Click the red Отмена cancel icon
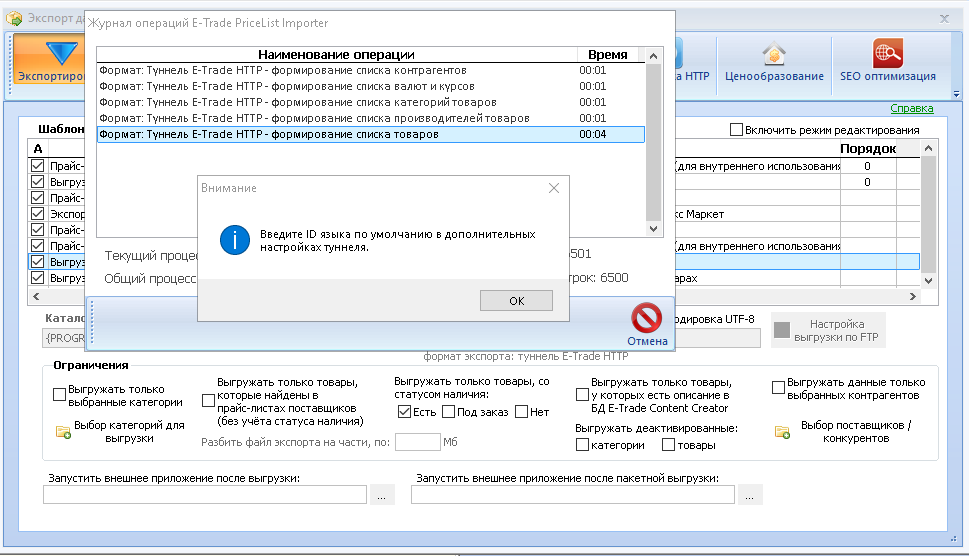This screenshot has width=969, height=556. [646, 318]
